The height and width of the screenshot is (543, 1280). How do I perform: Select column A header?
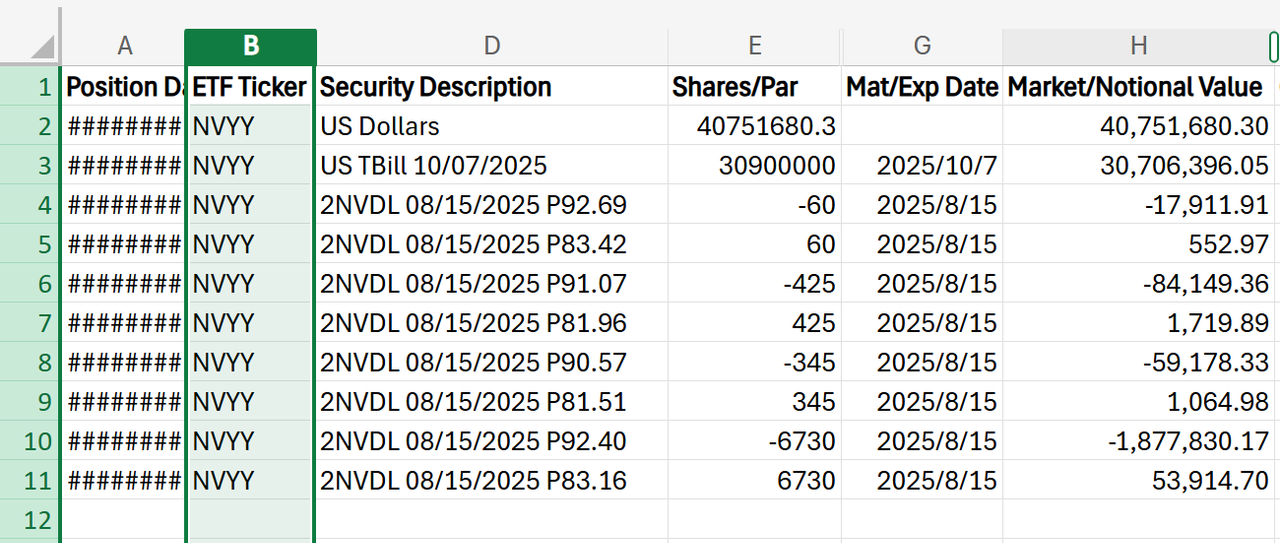click(124, 46)
